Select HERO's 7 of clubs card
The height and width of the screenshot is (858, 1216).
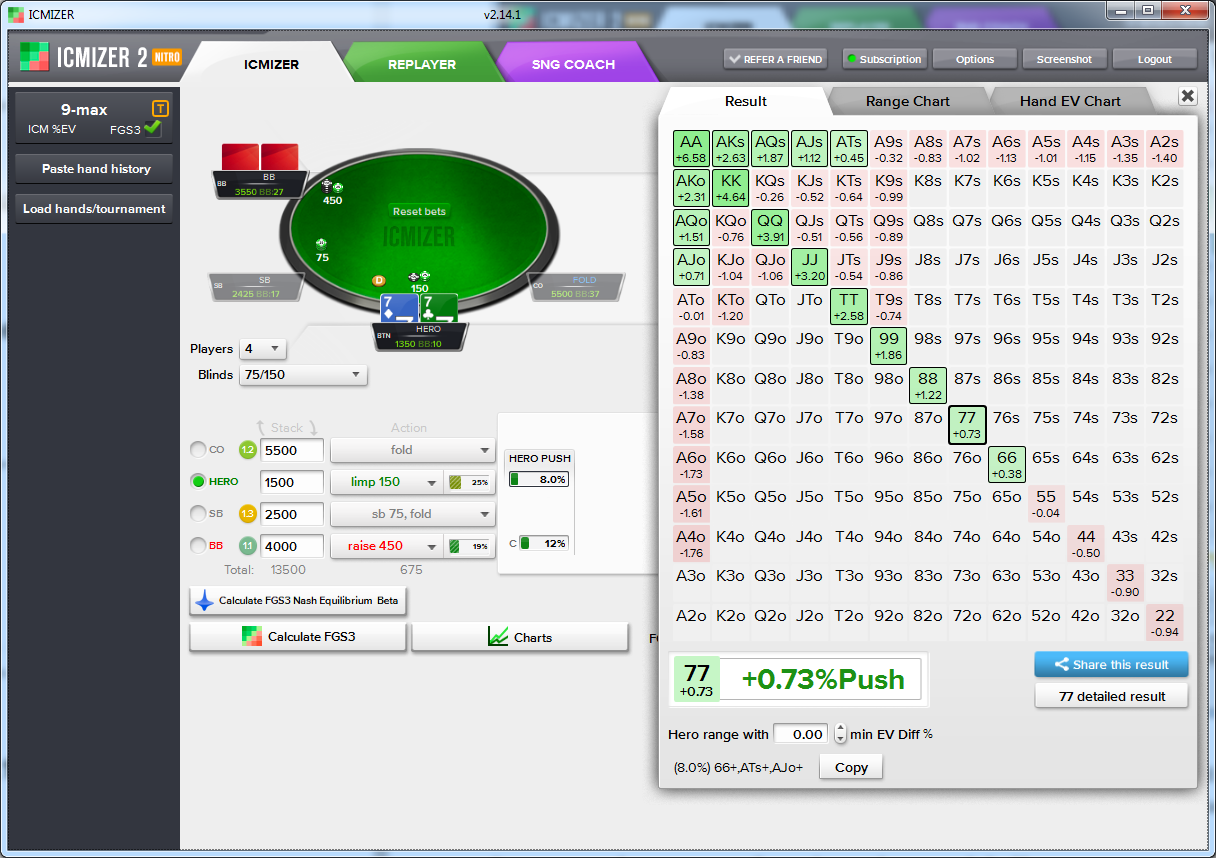(x=438, y=309)
